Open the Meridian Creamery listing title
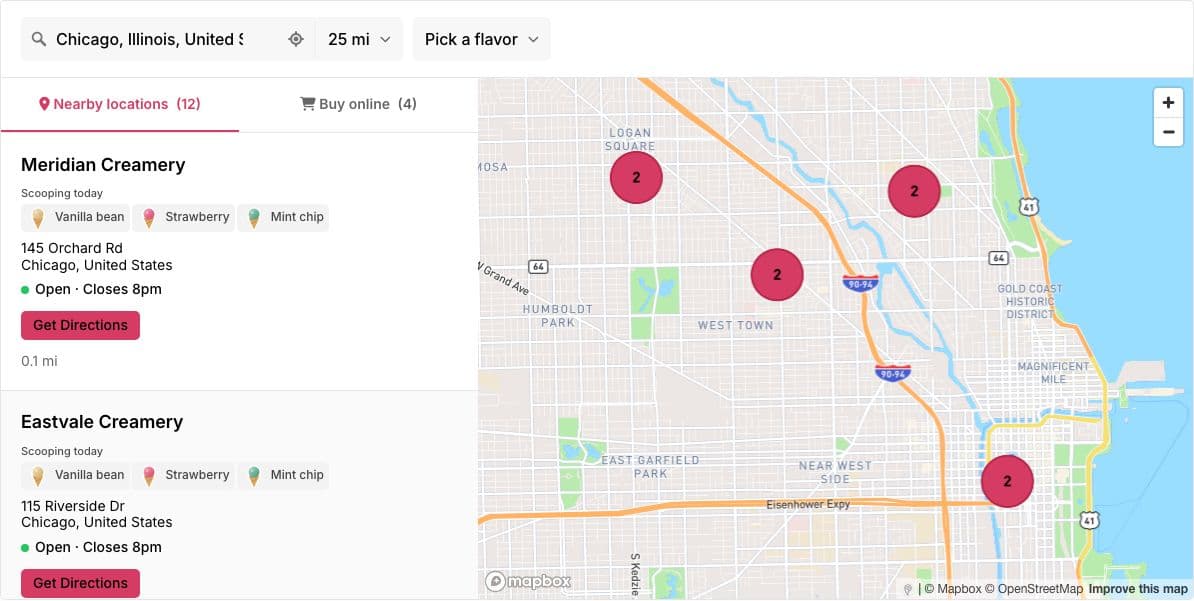The width and height of the screenshot is (1194, 601). point(103,165)
